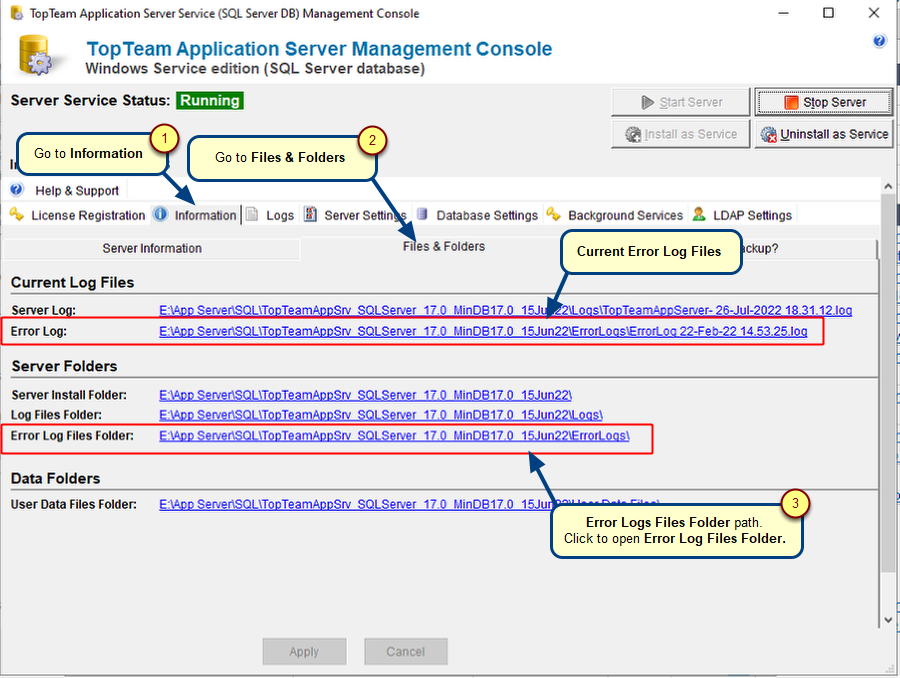900x678 pixels.
Task: Click the blue help icon at top right
Action: [879, 41]
